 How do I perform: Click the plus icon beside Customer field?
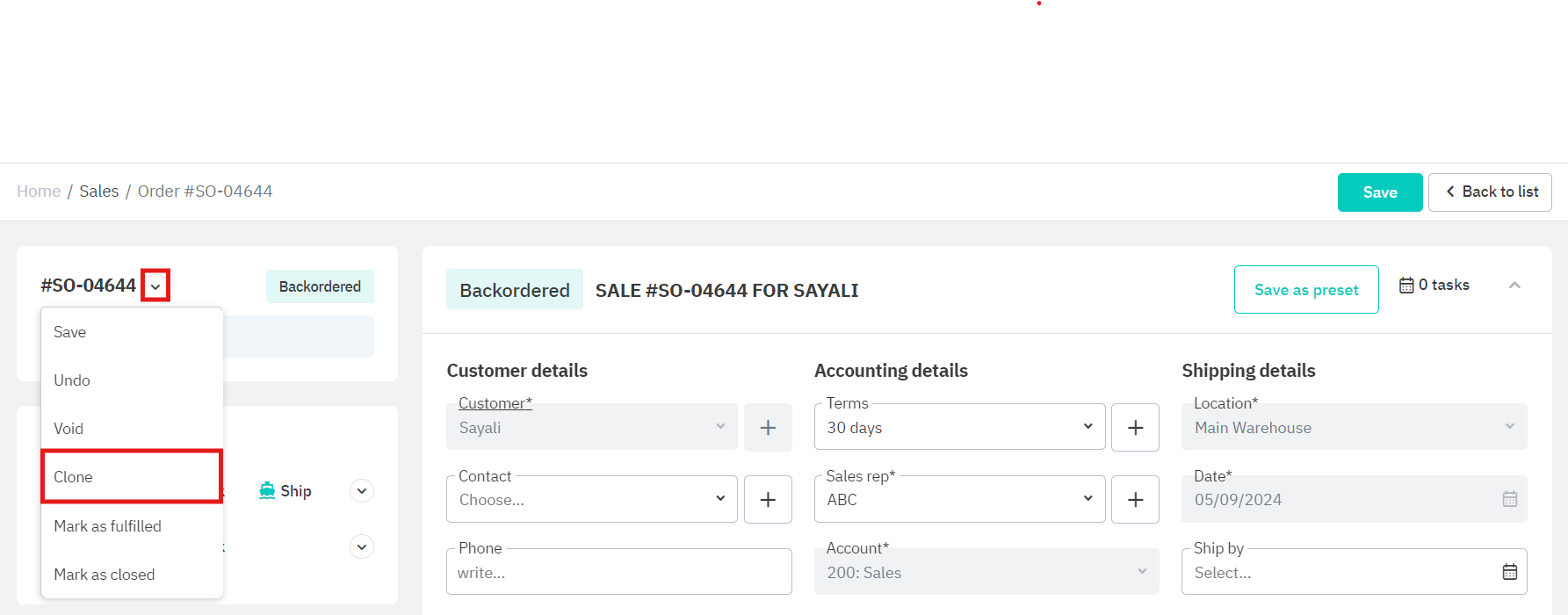(x=768, y=428)
